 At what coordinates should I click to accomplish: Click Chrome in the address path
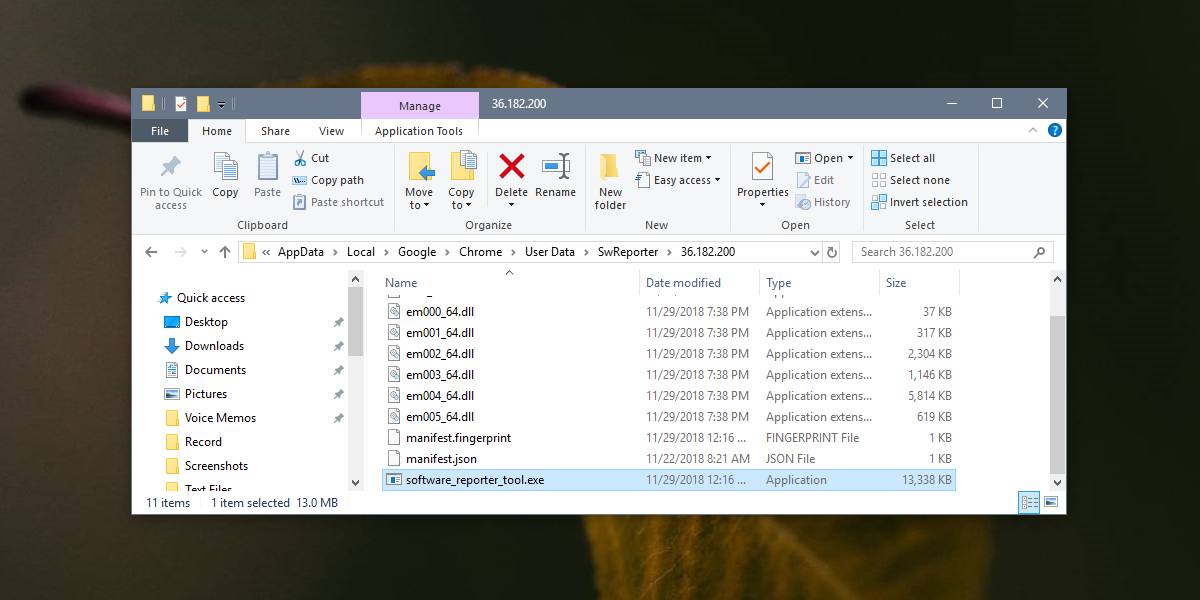click(480, 252)
